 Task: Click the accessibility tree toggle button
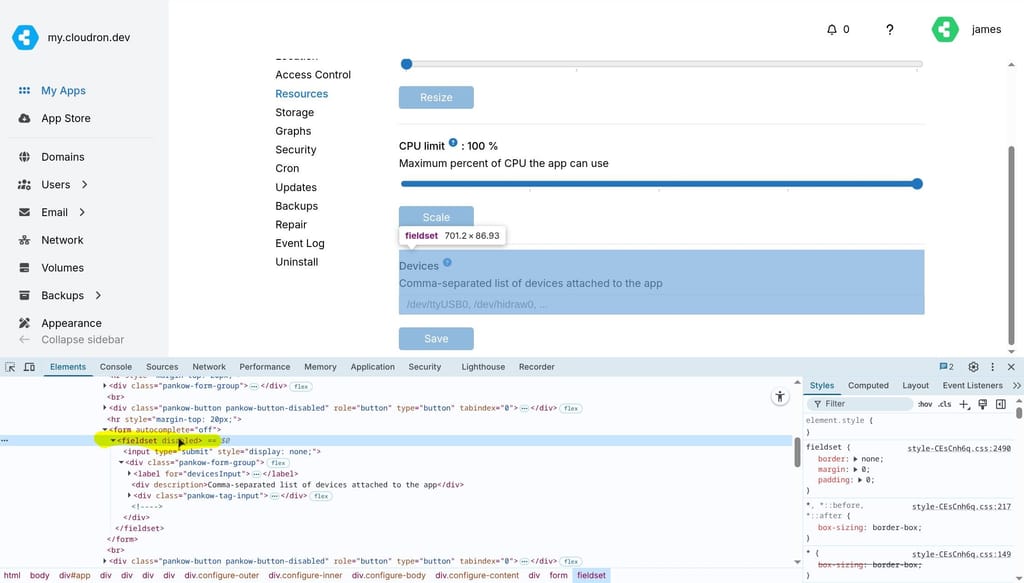click(780, 397)
